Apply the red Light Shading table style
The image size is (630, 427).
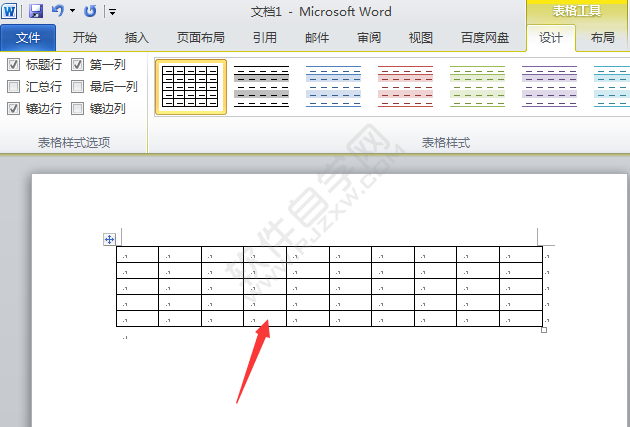pyautogui.click(x=405, y=86)
